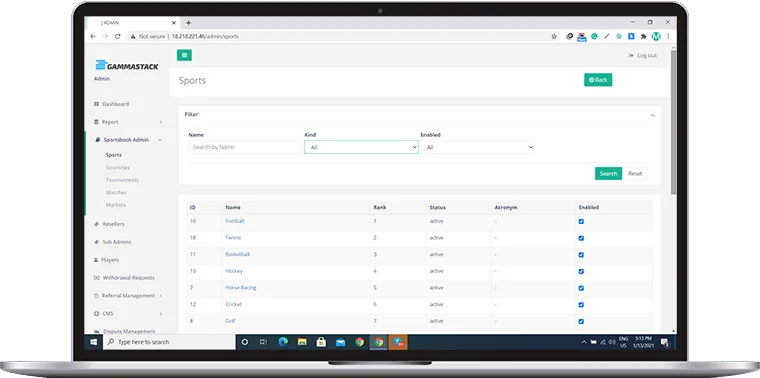Open Withdrawal Requests in the sidebar
This screenshot has height=378, width=760.
tap(124, 278)
